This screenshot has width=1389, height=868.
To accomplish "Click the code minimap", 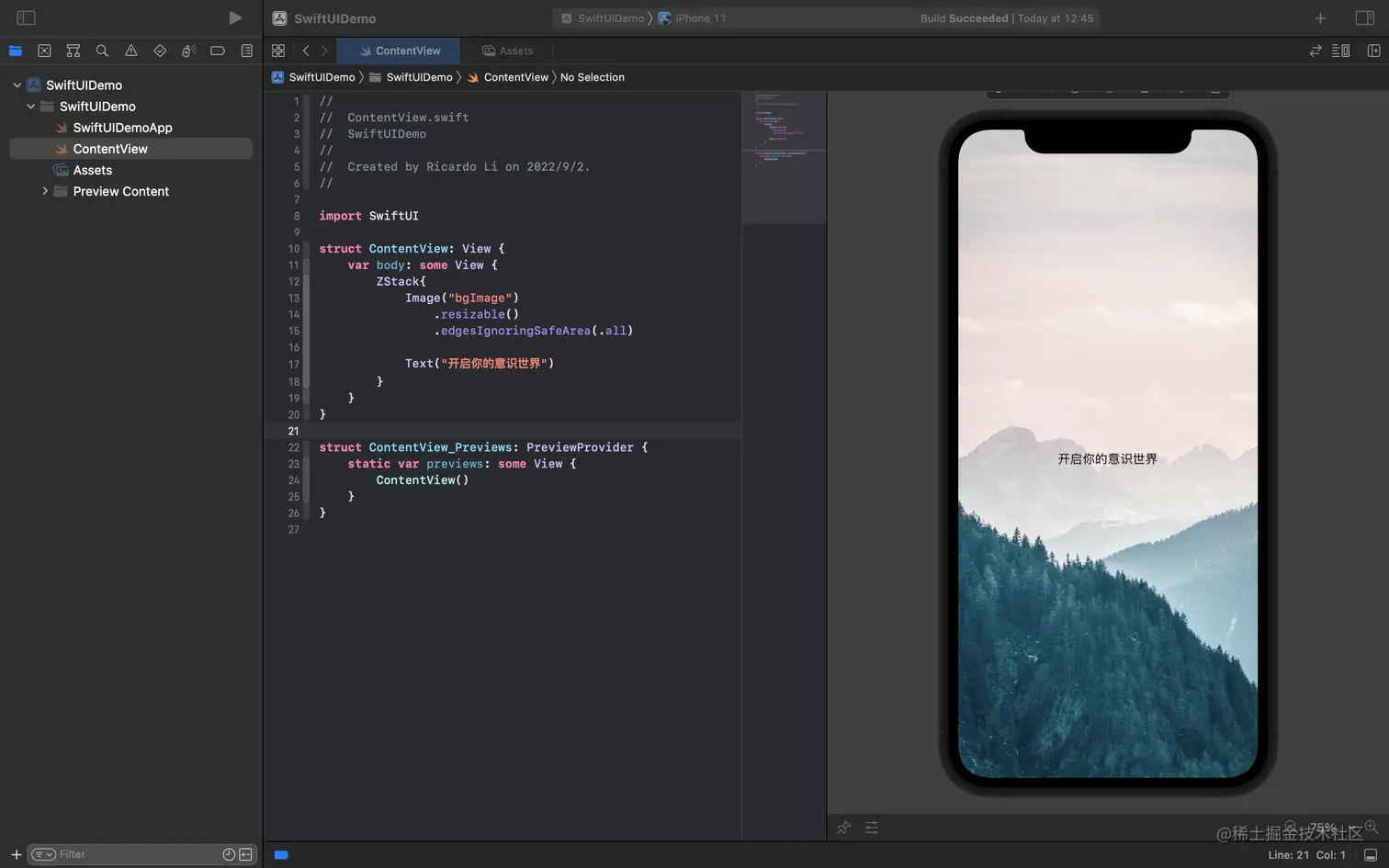I will coord(784,156).
